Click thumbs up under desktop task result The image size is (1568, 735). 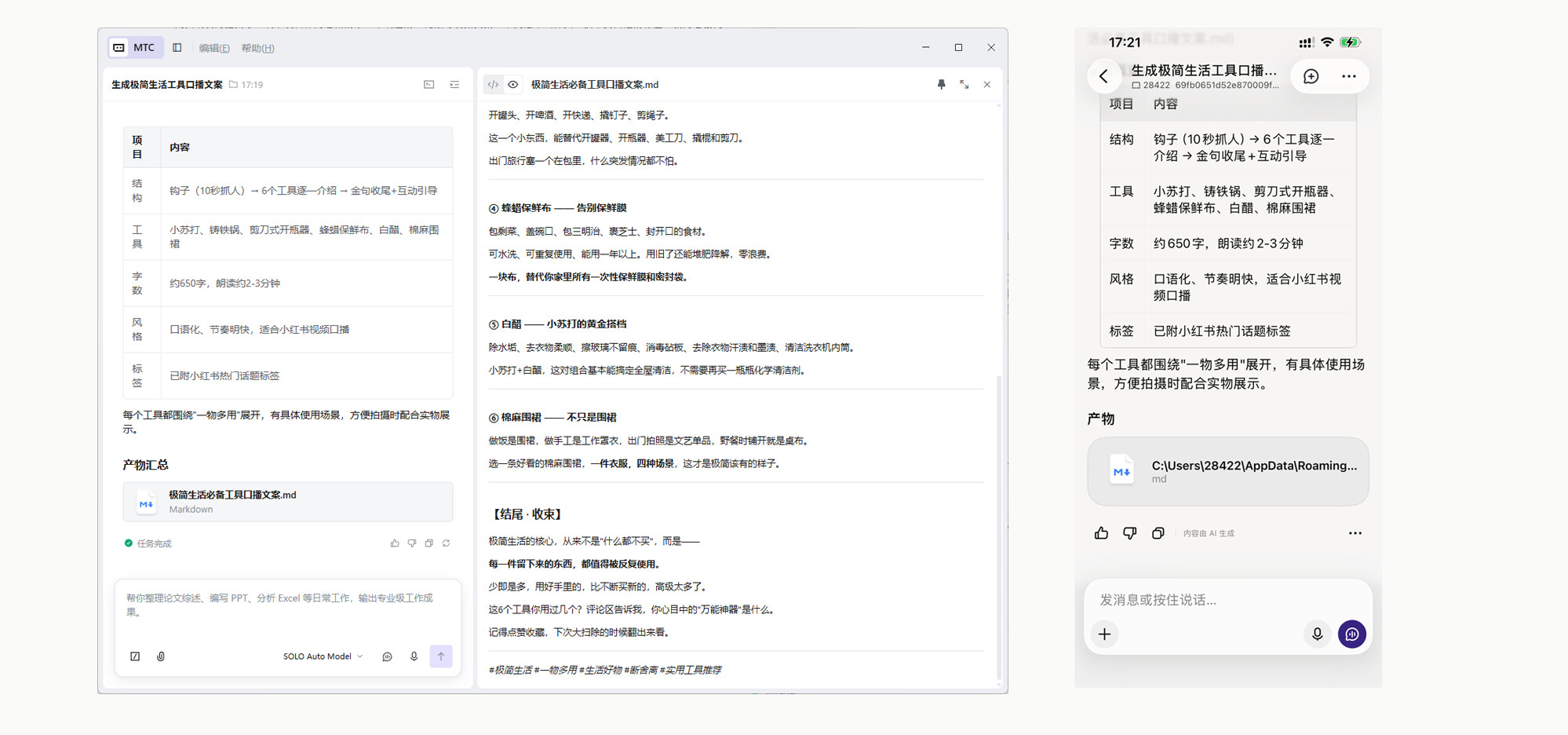395,543
